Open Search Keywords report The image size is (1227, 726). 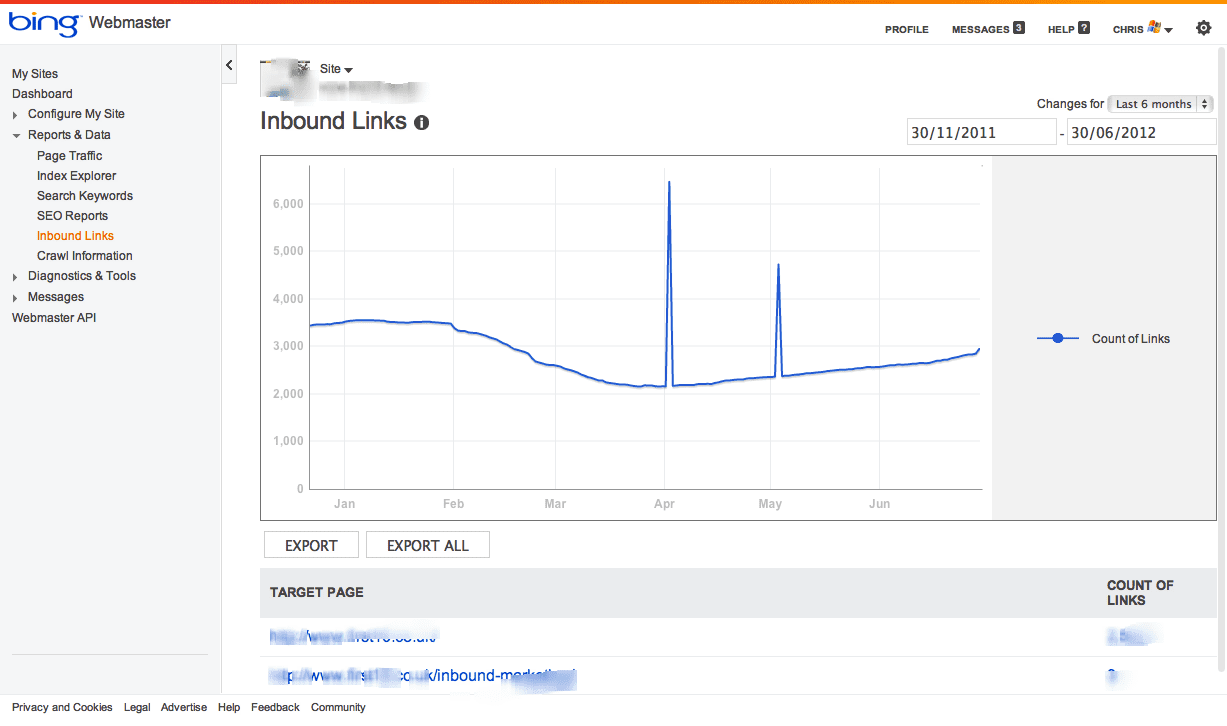(85, 196)
